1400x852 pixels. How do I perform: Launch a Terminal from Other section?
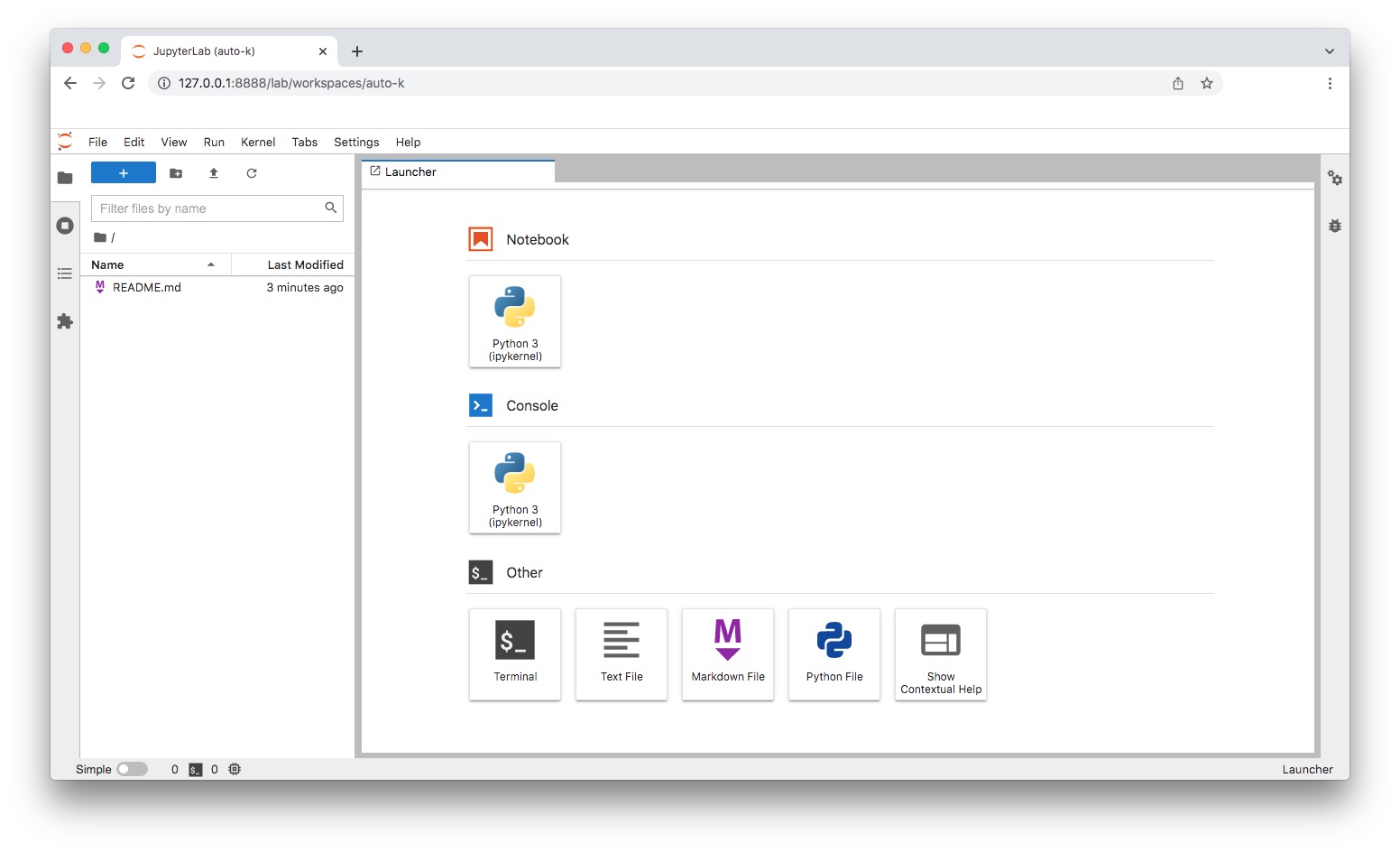(x=515, y=653)
